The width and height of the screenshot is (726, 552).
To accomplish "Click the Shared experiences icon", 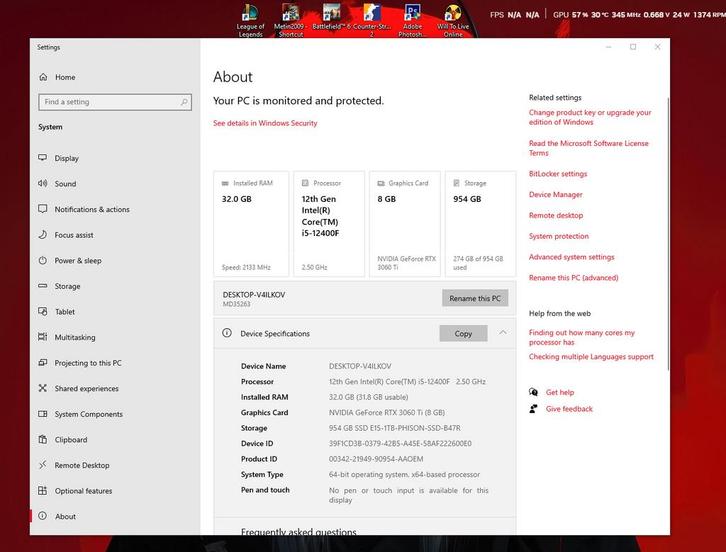I will (x=43, y=388).
